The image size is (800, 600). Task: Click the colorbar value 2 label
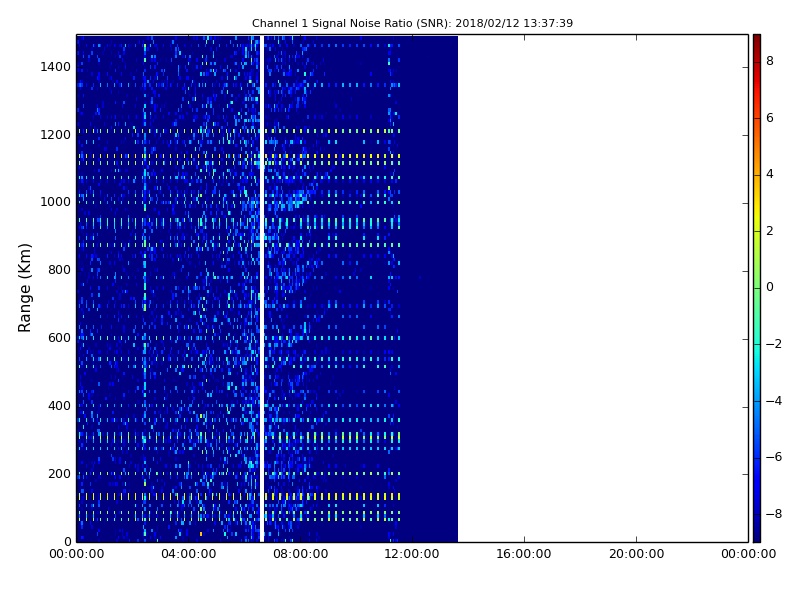tap(770, 231)
